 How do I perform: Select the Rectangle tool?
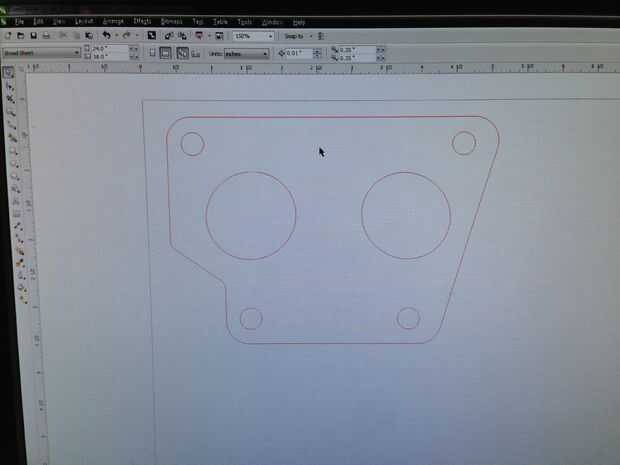click(14, 151)
